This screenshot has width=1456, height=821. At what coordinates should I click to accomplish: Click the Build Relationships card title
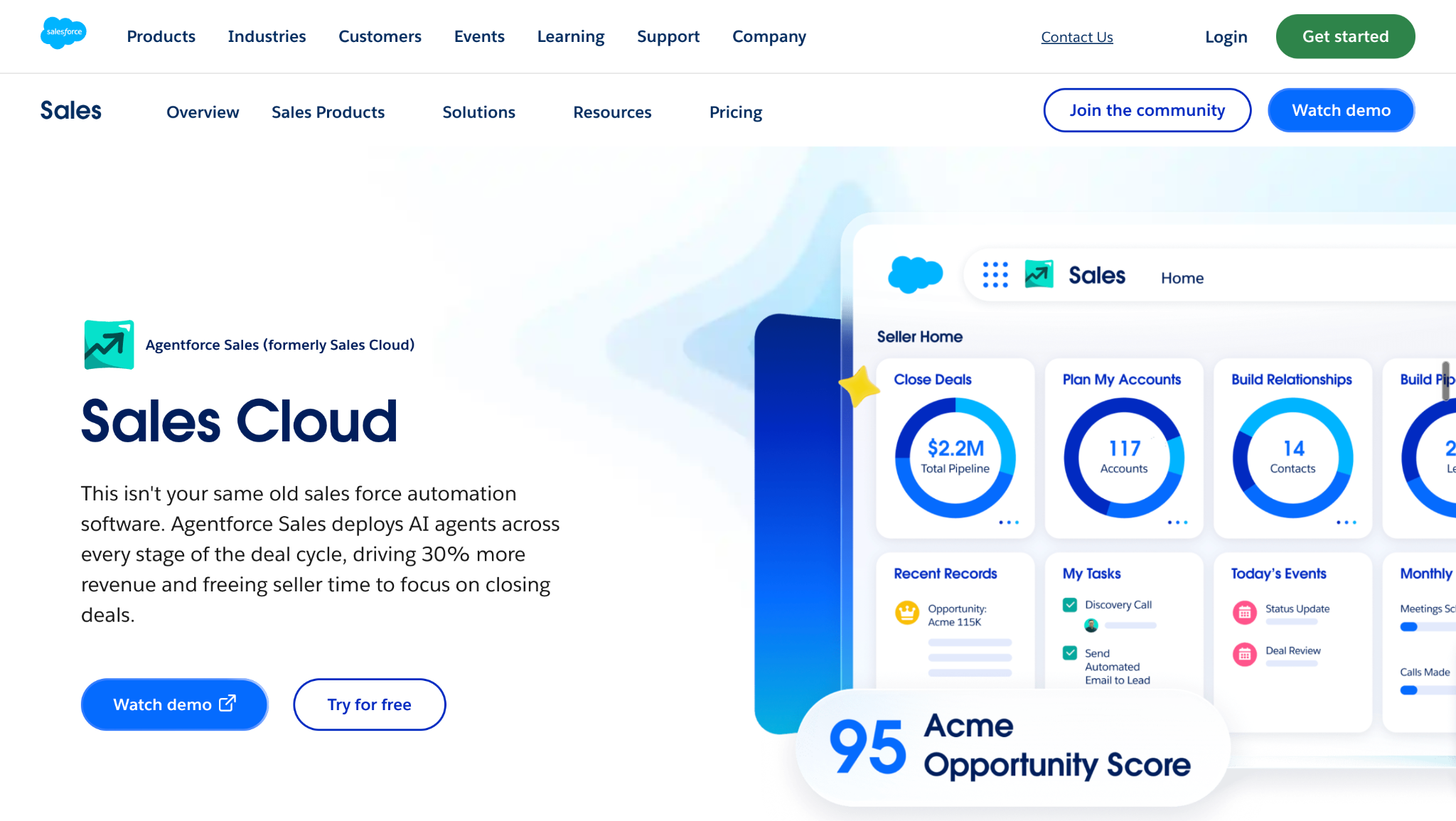point(1292,380)
